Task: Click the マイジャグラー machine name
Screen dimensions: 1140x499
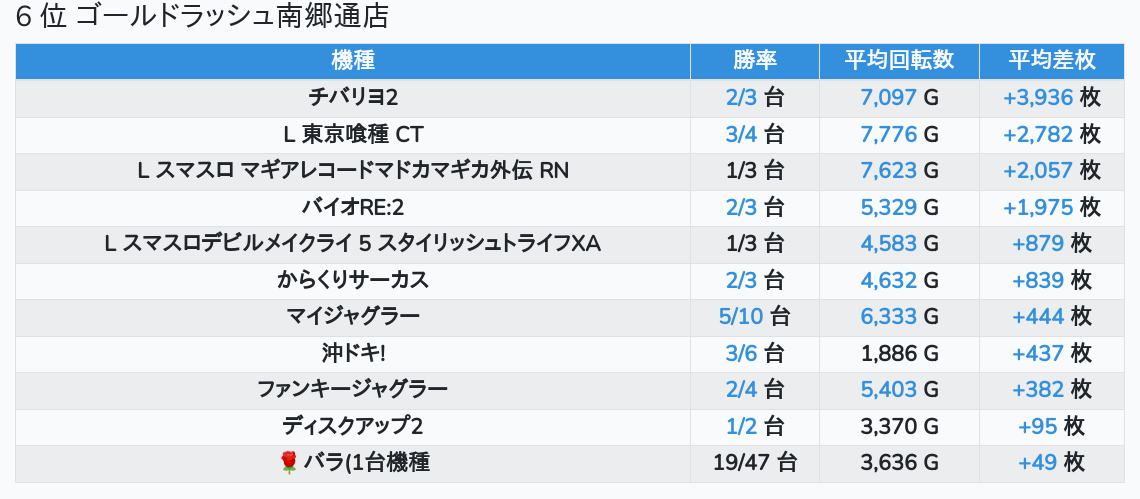Action: coord(353,317)
